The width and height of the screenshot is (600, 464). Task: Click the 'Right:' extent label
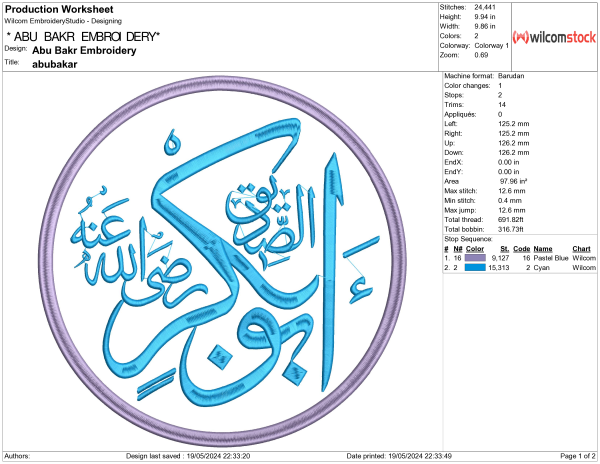point(453,134)
